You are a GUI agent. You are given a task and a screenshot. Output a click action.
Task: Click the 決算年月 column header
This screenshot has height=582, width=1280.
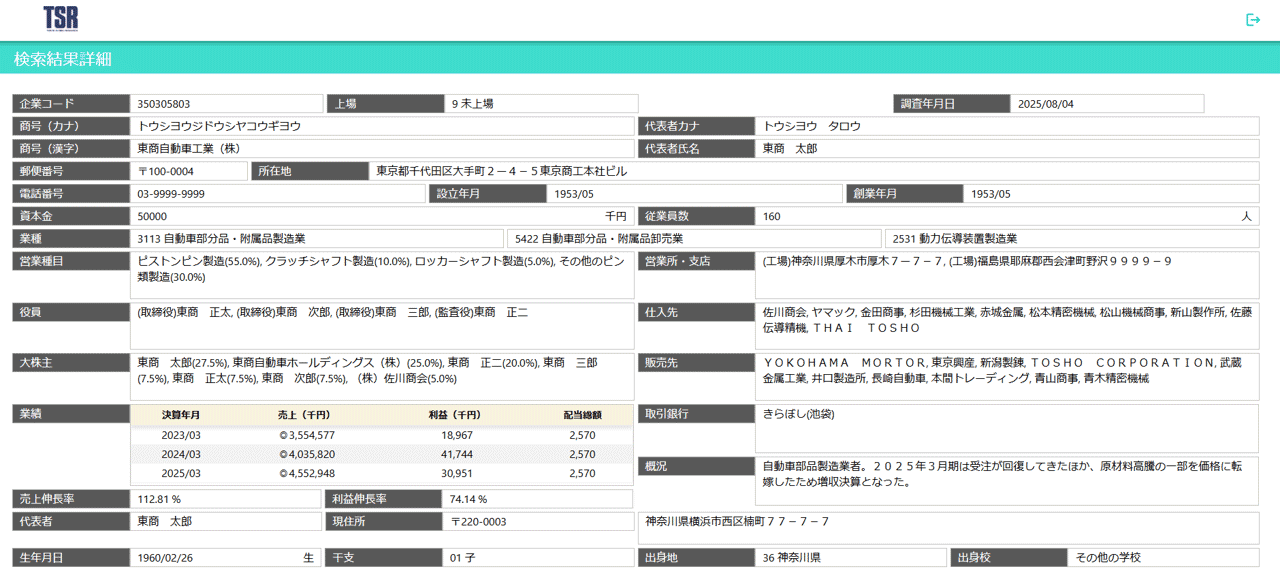(181, 415)
